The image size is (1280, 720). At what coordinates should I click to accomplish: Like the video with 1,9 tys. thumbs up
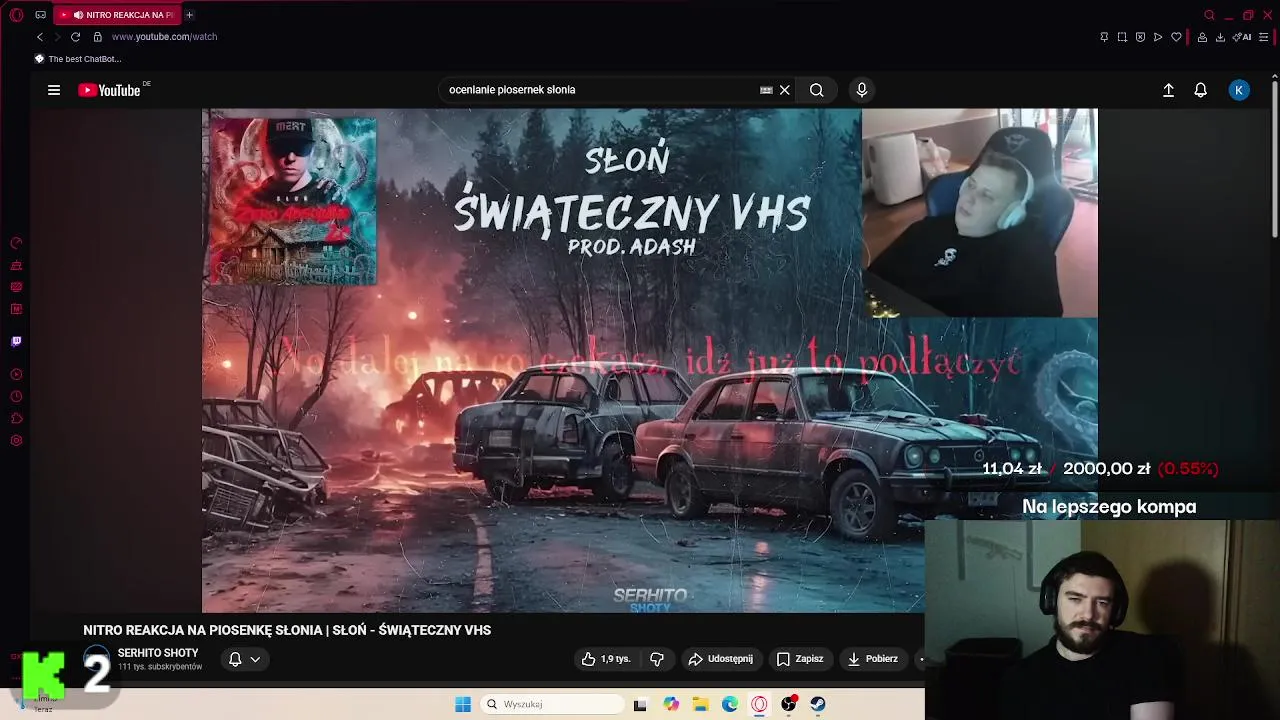pos(607,659)
